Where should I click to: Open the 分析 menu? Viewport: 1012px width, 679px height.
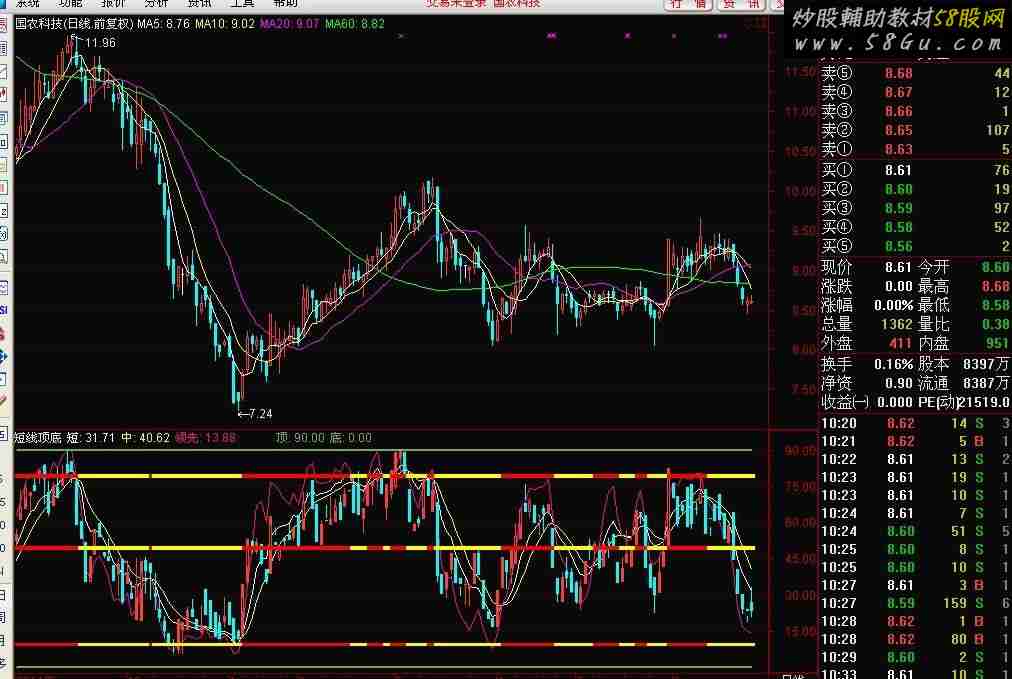pos(157,4)
